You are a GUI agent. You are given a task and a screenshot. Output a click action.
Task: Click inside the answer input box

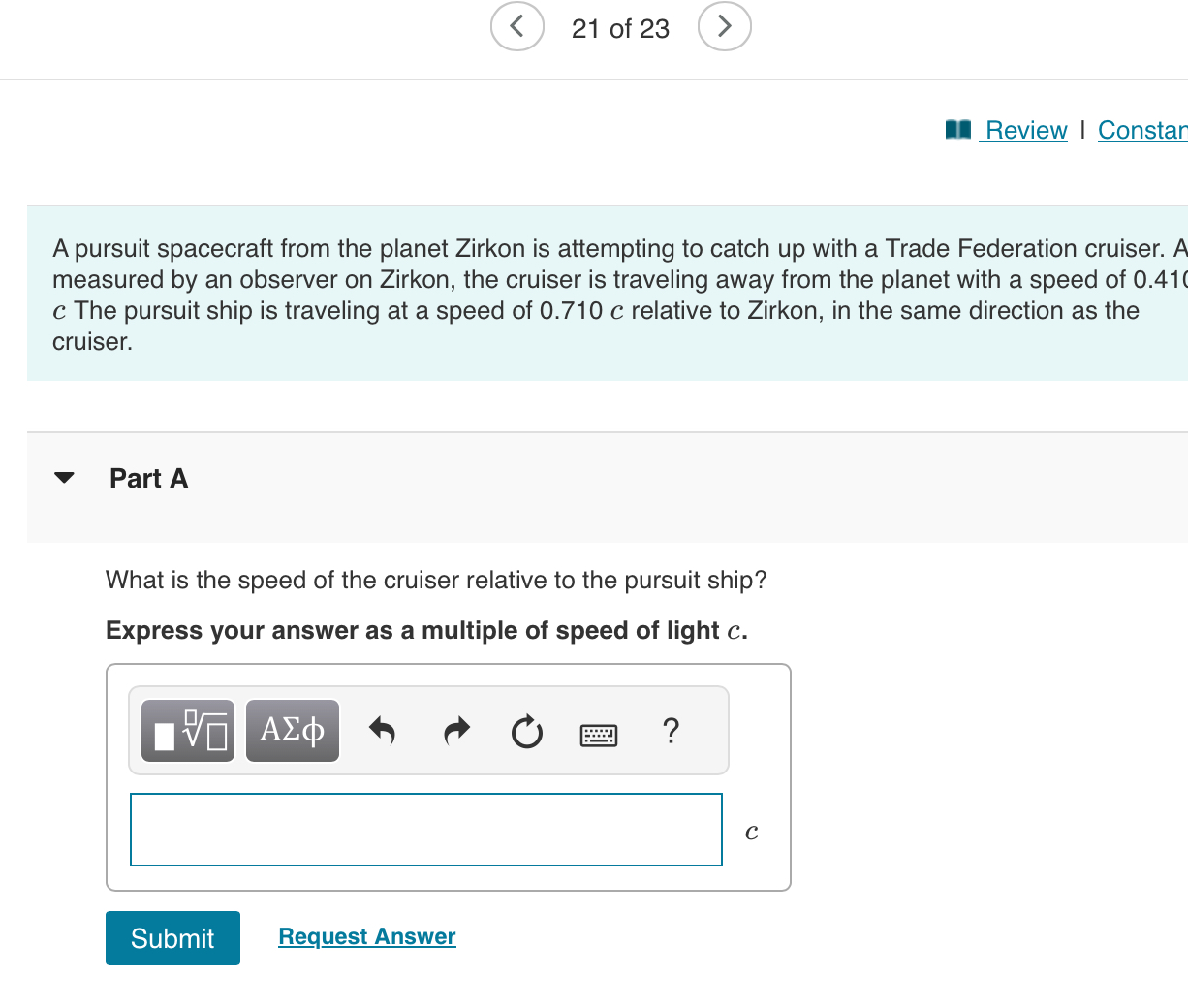pos(425,830)
